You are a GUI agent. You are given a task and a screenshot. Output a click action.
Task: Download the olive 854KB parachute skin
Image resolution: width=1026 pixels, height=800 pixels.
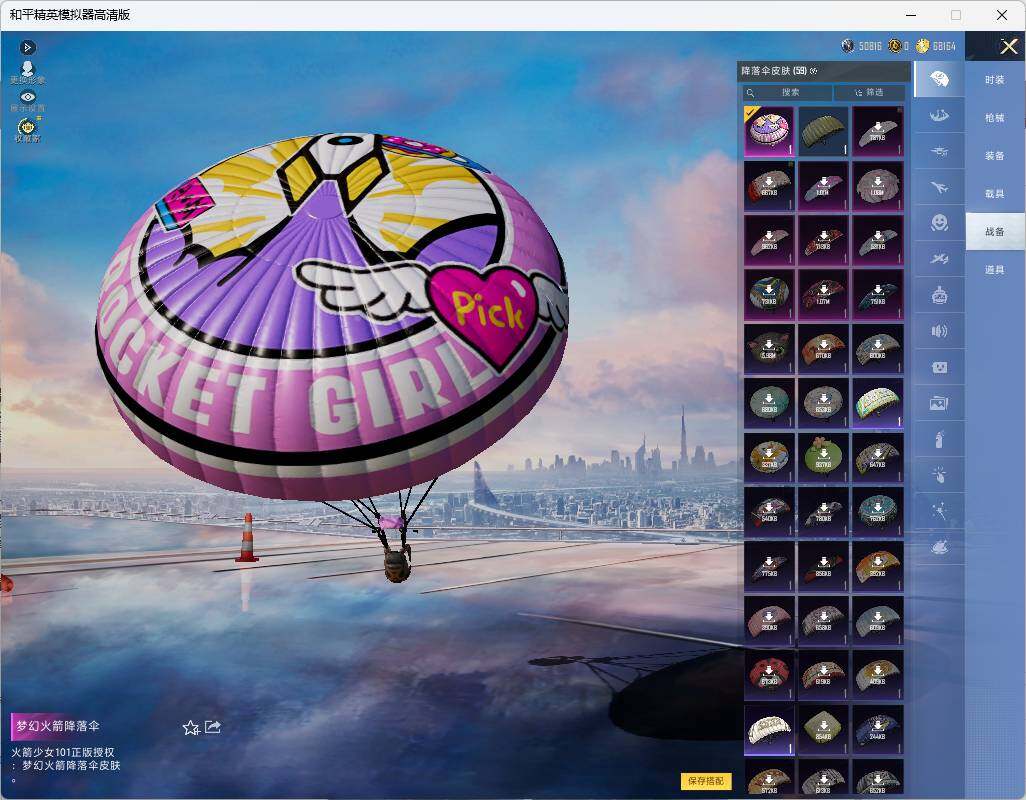pos(823,729)
